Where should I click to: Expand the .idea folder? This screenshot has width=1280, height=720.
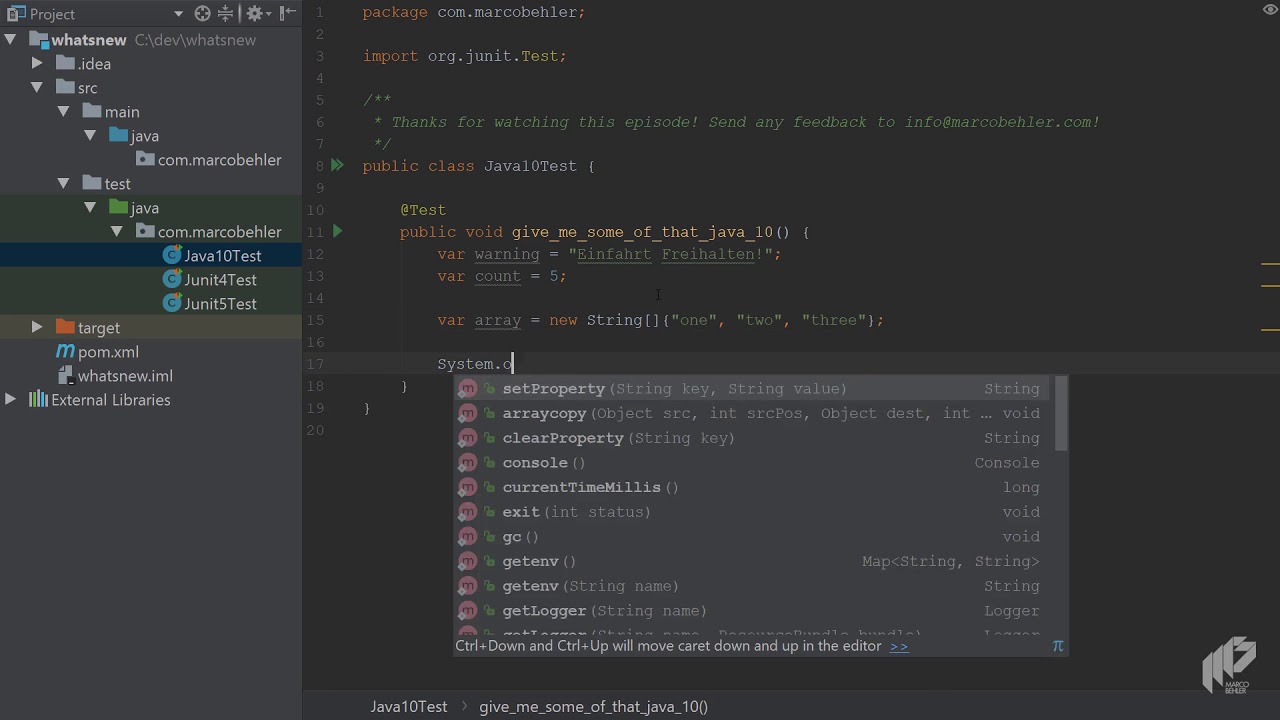pos(37,63)
